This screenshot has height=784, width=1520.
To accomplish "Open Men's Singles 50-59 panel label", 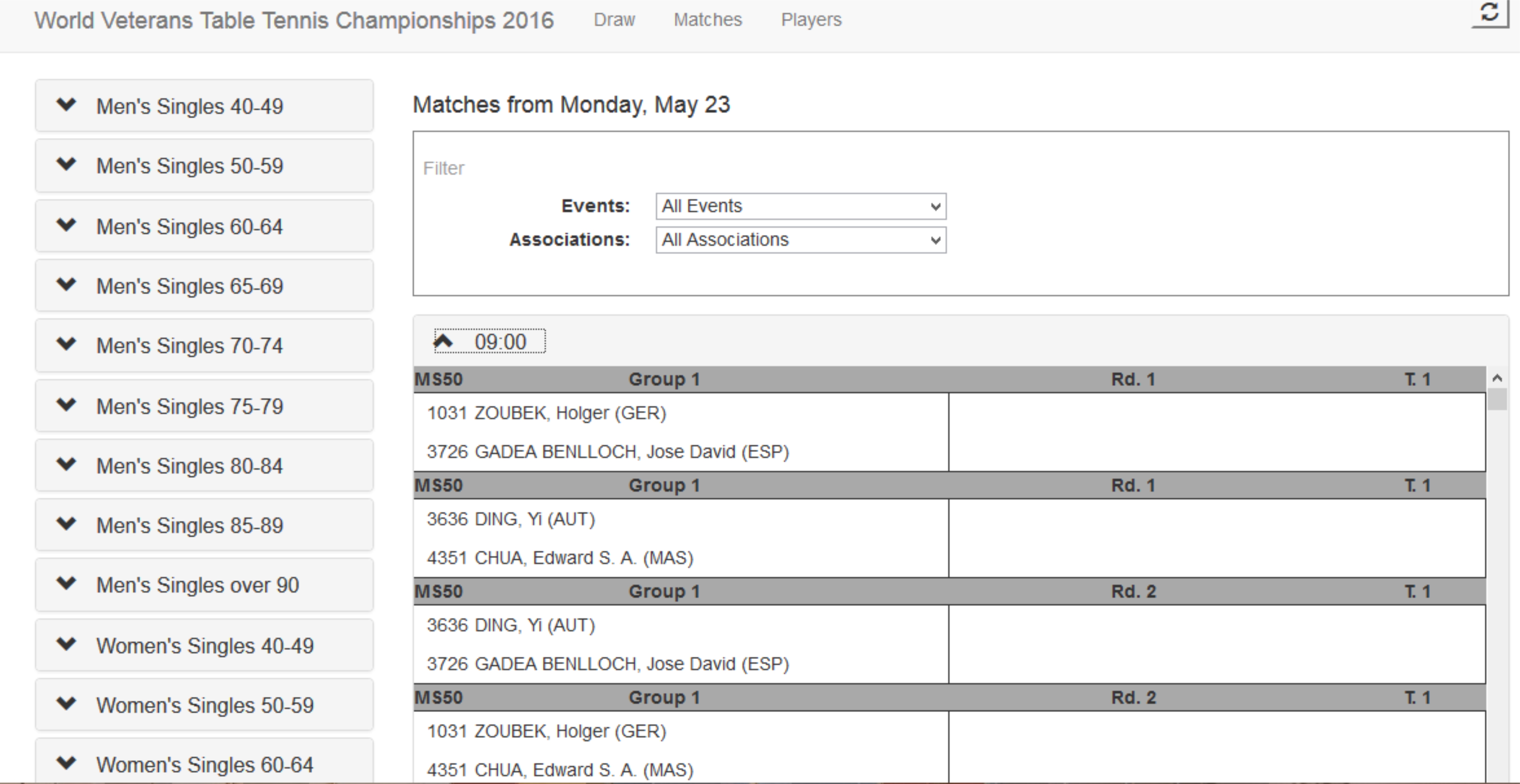I will [189, 166].
